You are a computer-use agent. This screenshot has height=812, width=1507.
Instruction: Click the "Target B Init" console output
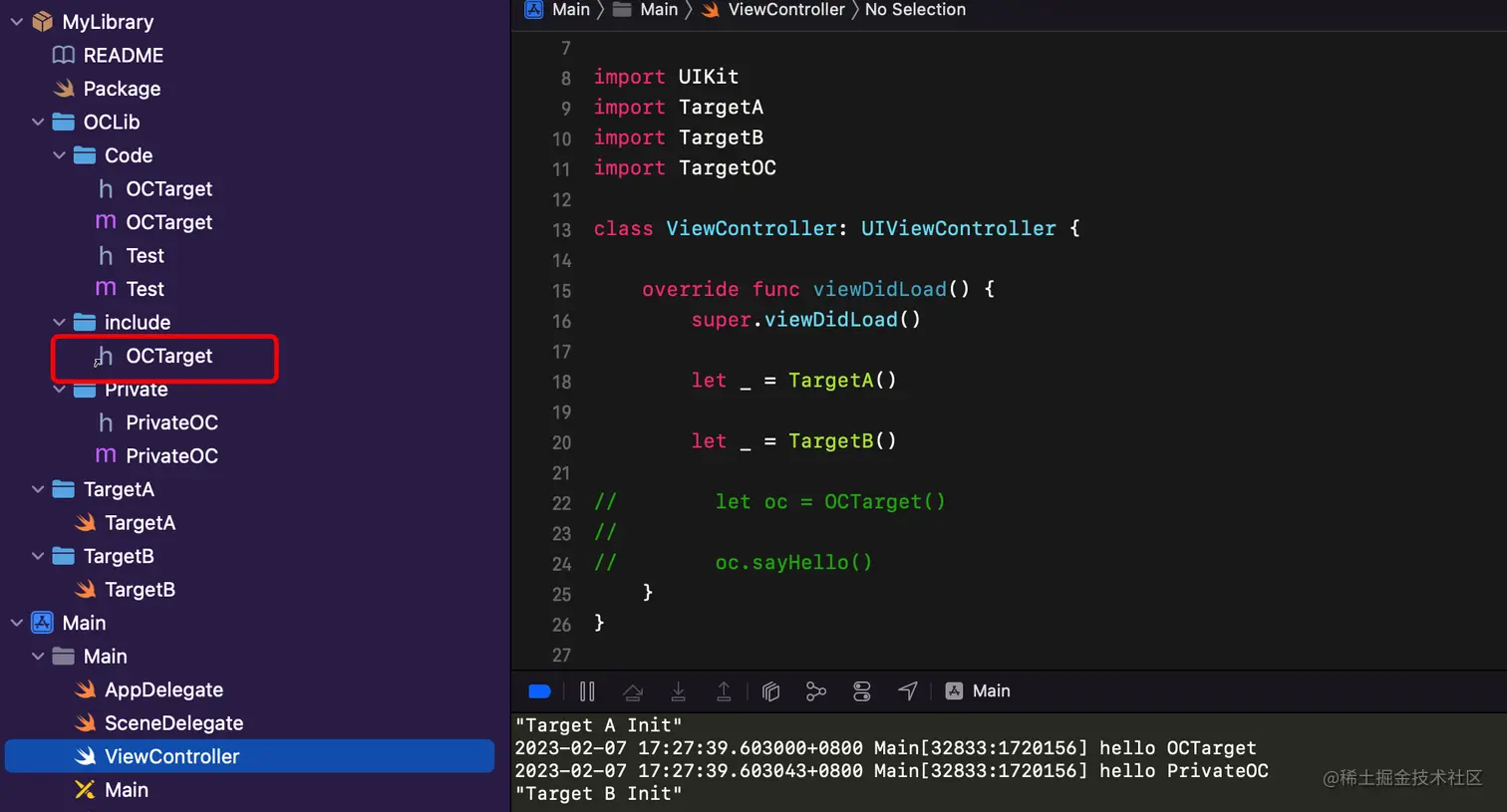(598, 794)
